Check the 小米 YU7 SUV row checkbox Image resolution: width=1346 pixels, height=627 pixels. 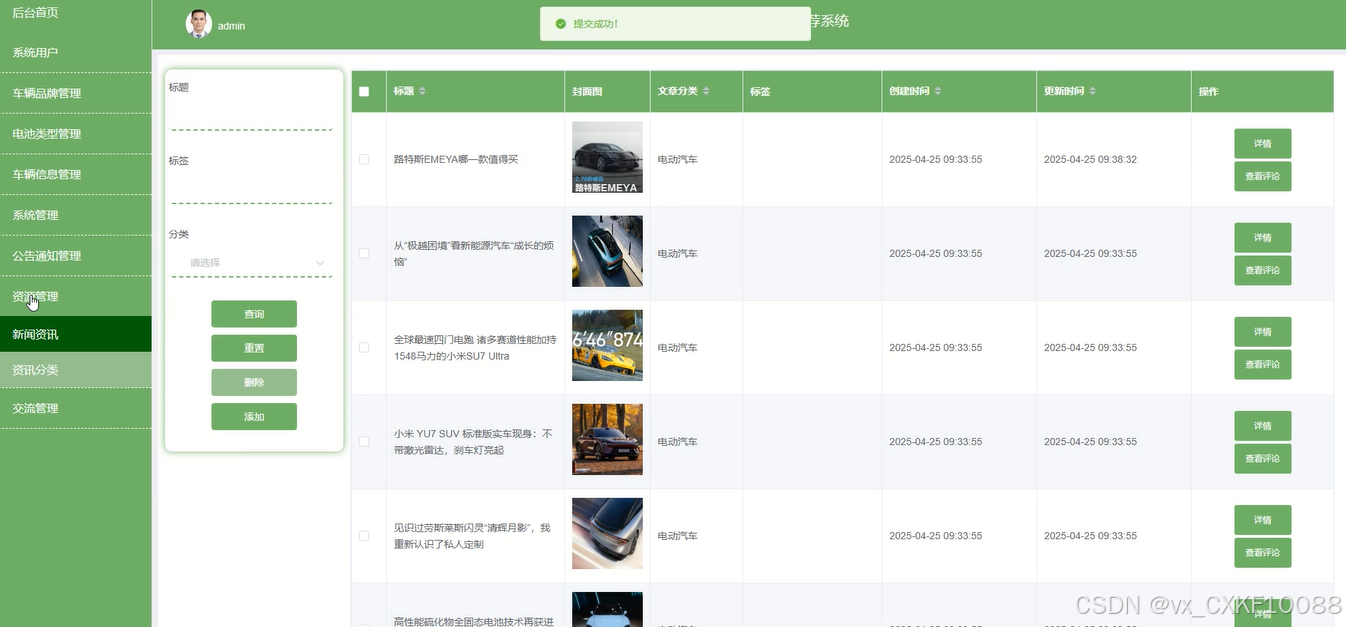[364, 441]
